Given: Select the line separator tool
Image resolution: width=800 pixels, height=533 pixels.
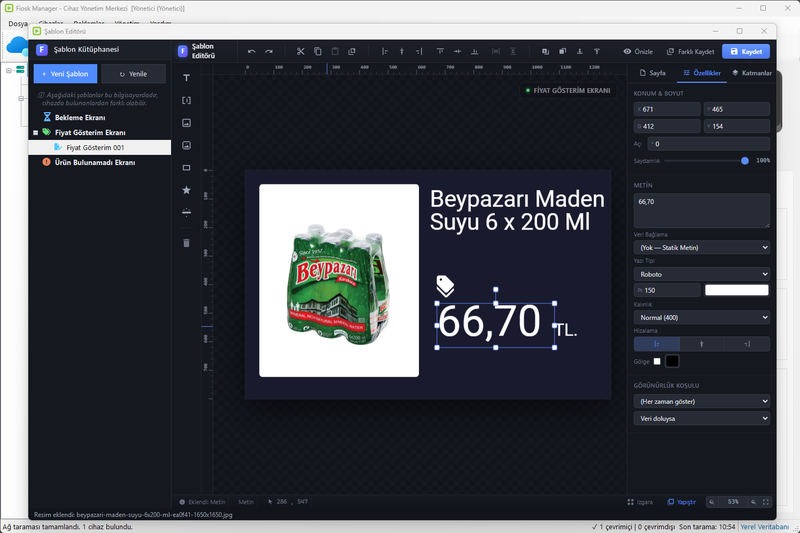Looking at the screenshot, I should pos(187,213).
